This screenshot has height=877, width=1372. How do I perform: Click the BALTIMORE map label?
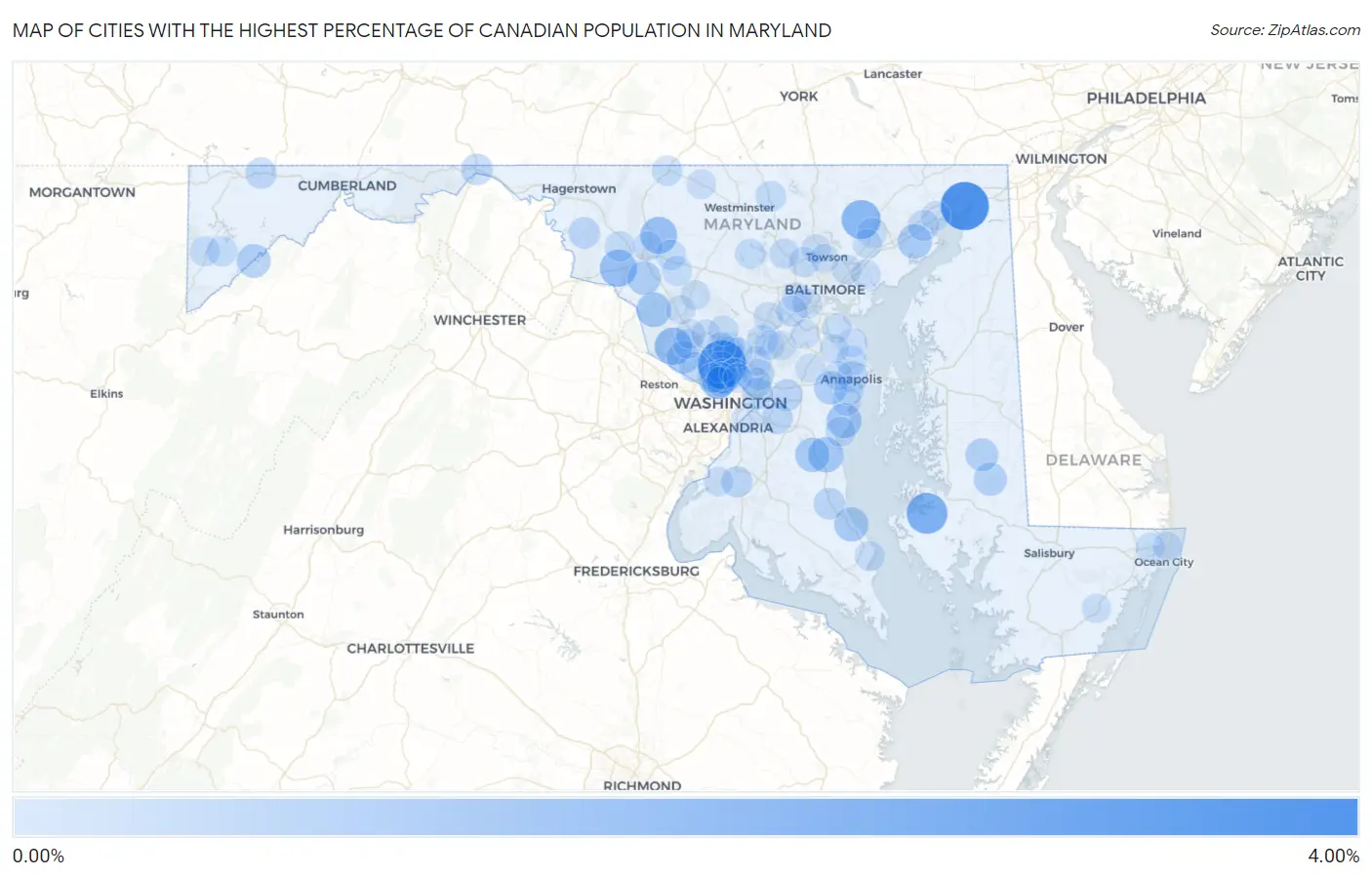pyautogui.click(x=825, y=290)
